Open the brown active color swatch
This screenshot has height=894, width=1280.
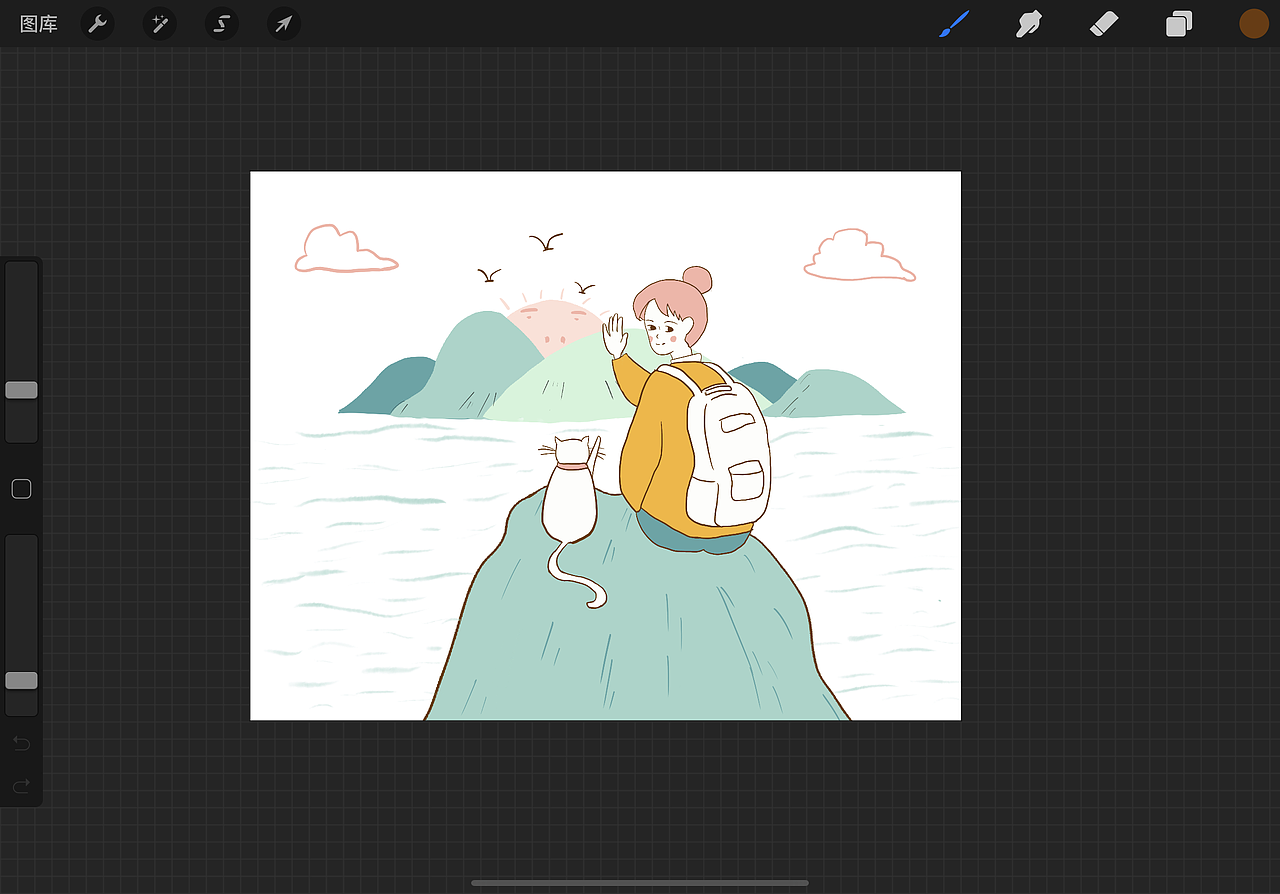[1254, 24]
